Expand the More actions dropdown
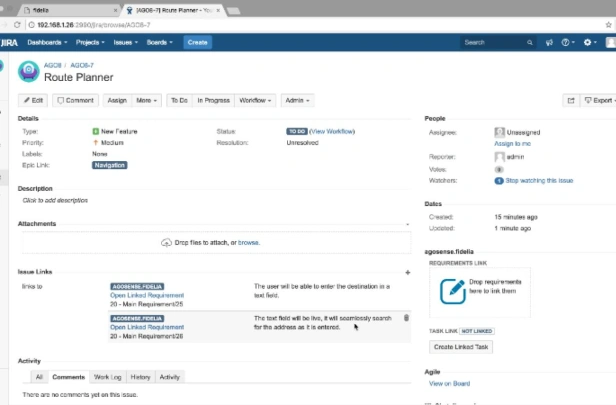This screenshot has height=405, width=616. click(x=146, y=101)
